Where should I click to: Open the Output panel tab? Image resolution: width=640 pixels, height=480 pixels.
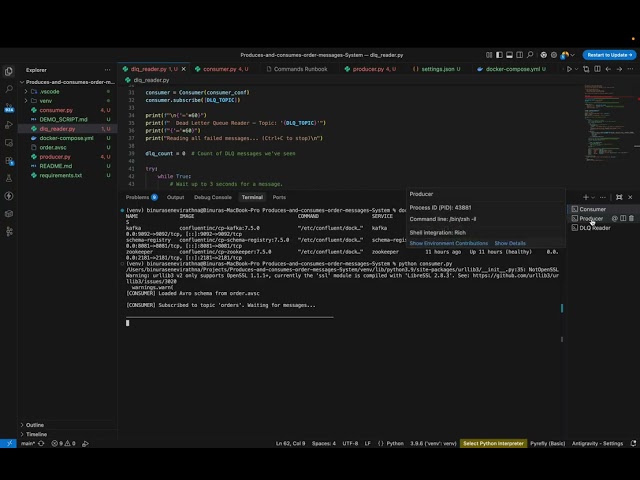pos(176,197)
